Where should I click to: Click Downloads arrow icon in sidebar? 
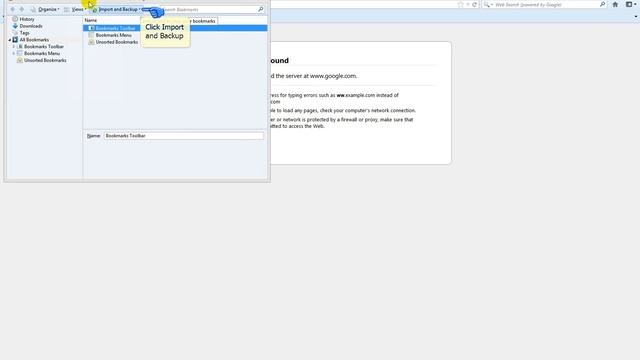15,26
